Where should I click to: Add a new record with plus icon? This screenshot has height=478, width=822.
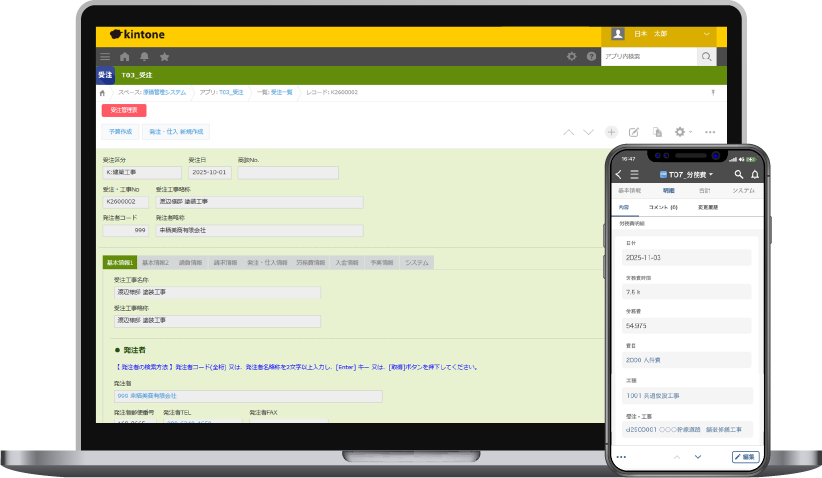(x=612, y=132)
